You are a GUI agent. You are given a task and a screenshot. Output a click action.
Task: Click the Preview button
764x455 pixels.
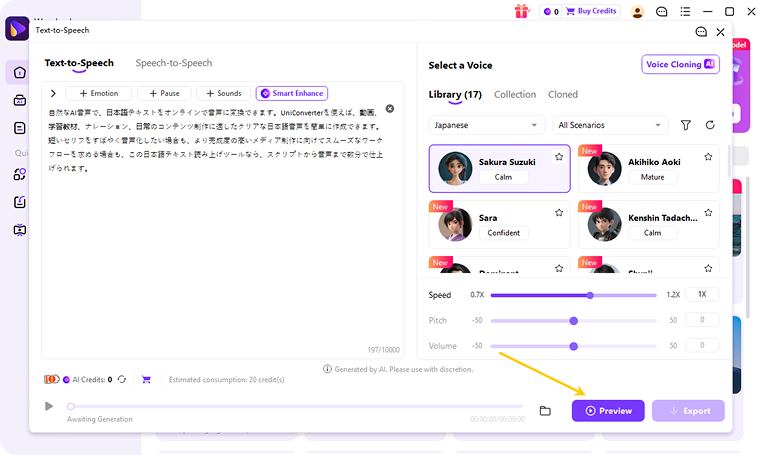[608, 411]
